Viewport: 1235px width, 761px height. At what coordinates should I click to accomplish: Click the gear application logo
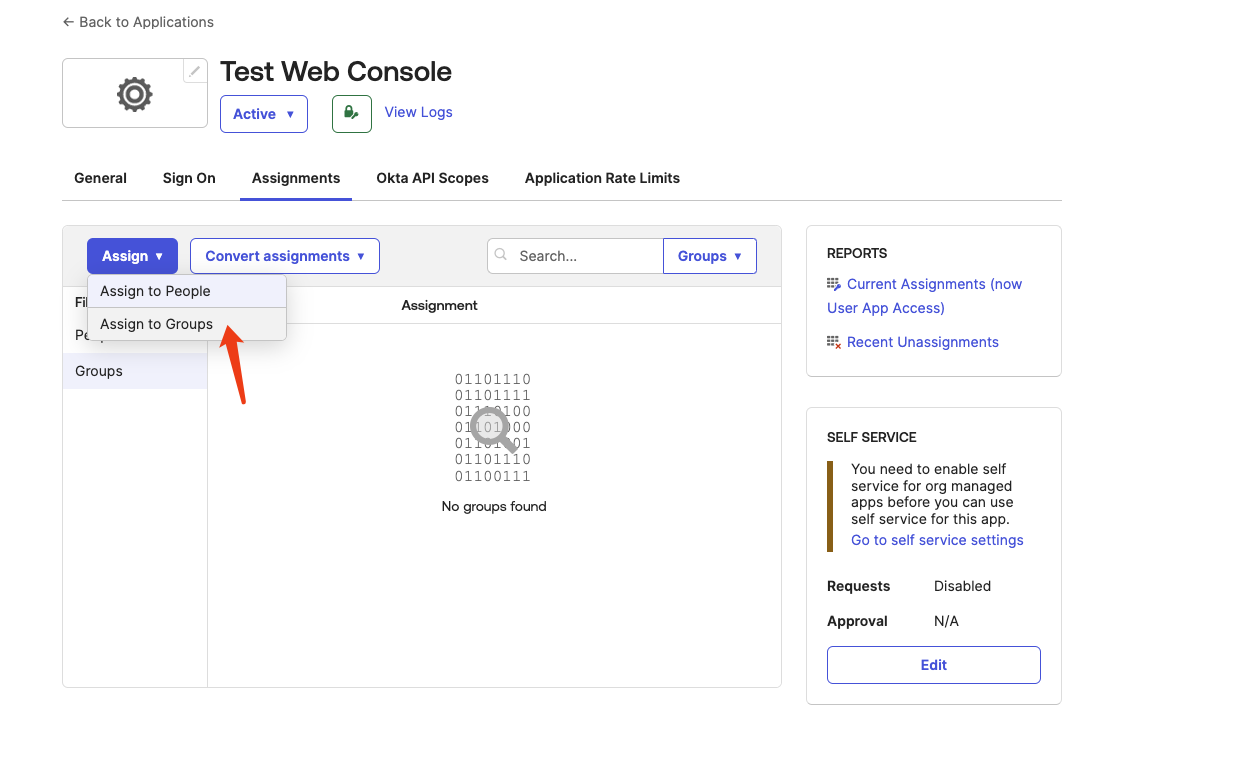coord(135,94)
